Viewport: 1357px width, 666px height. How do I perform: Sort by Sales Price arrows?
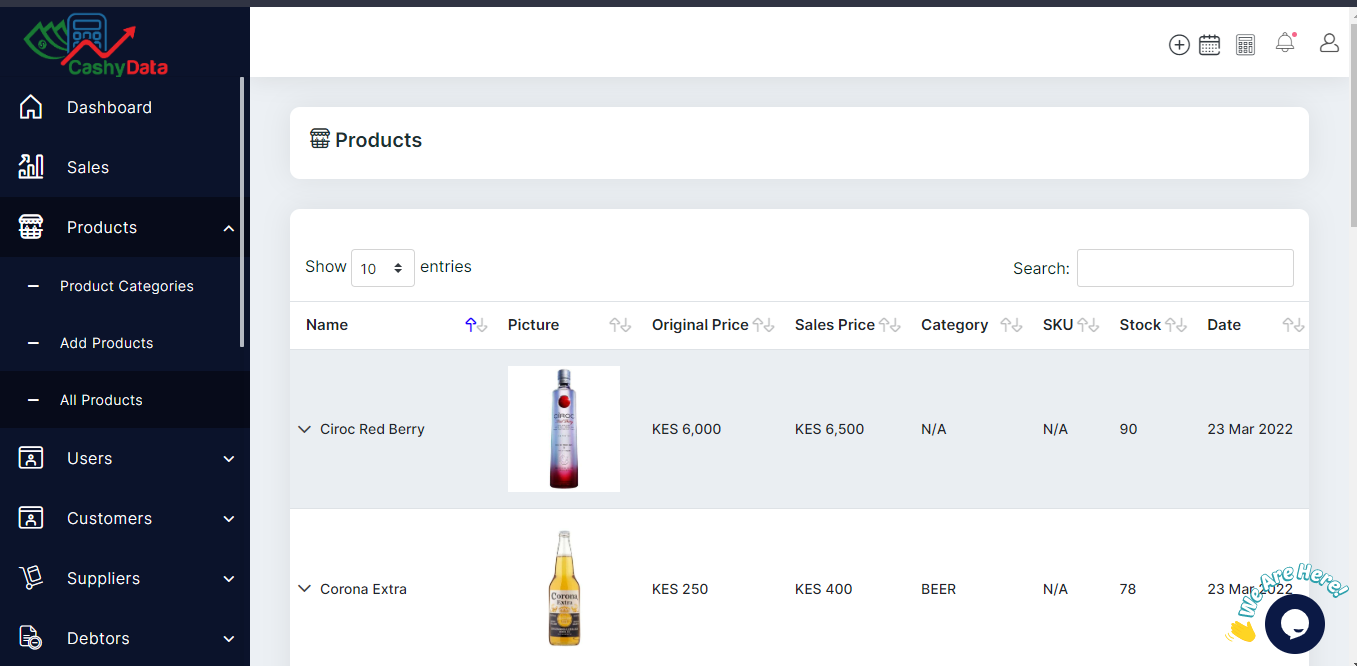[x=890, y=325]
